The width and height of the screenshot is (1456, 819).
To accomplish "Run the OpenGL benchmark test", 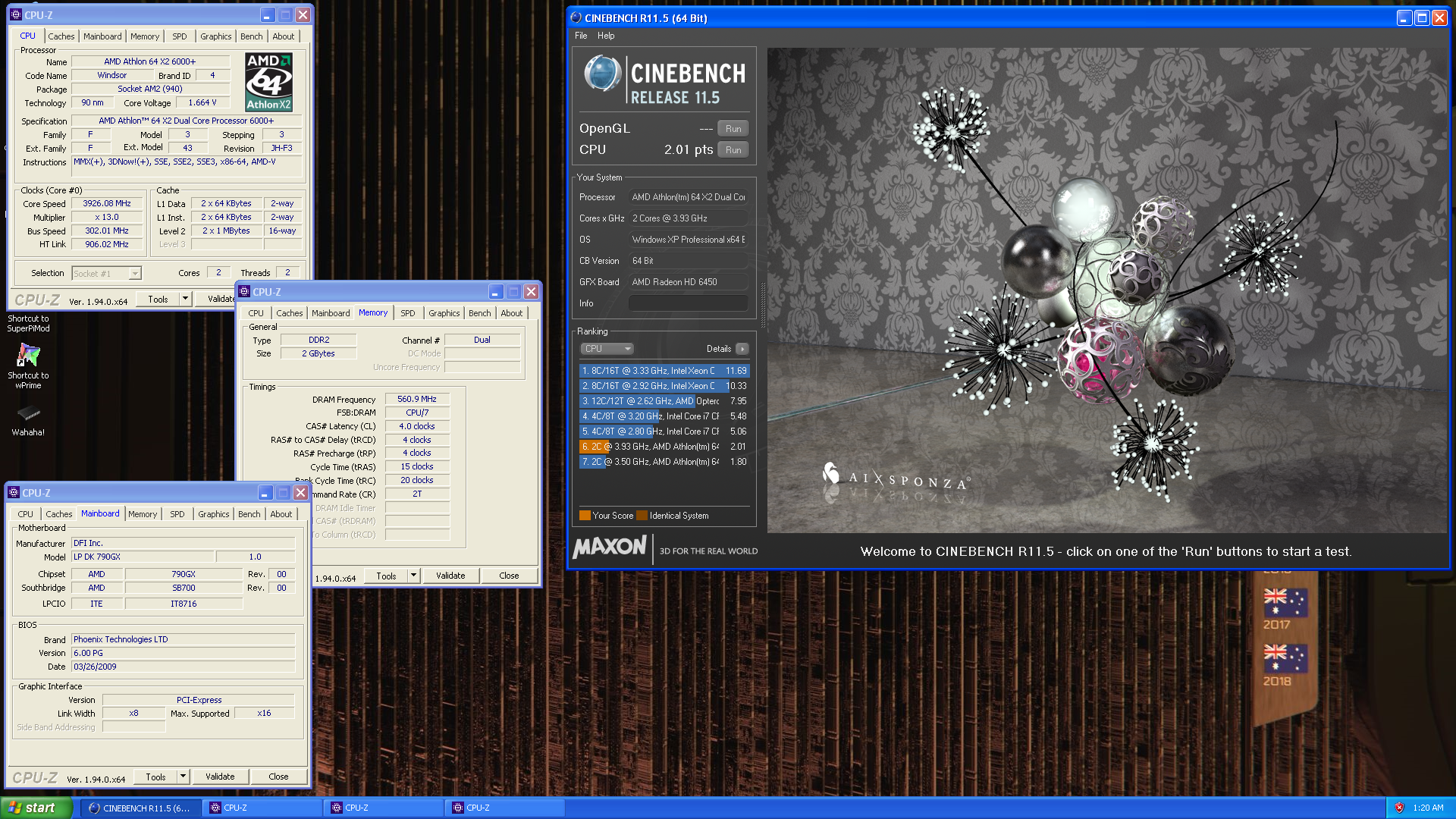I will 733,129.
